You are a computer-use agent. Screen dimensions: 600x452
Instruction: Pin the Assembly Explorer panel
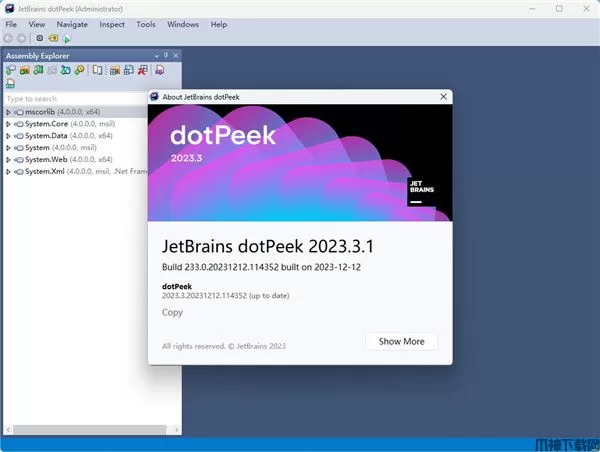point(165,56)
